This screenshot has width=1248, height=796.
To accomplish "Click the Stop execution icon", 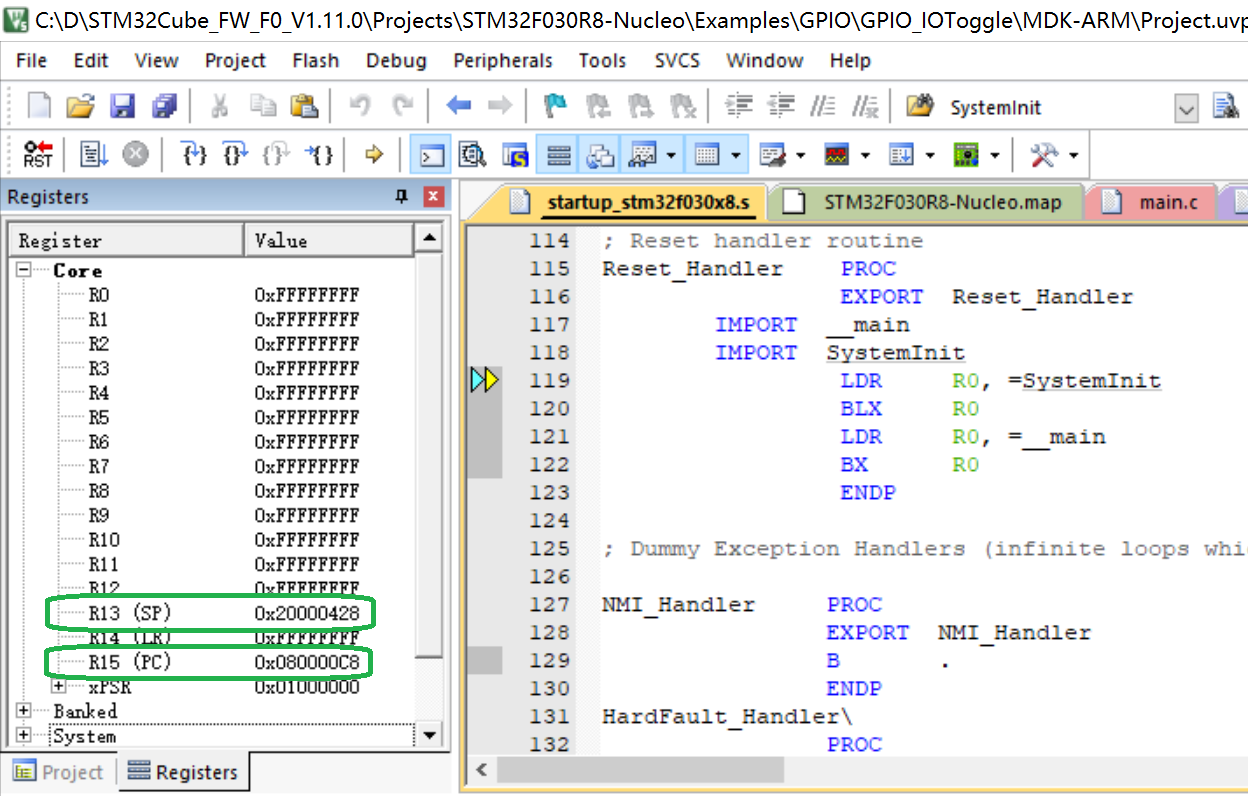I will (x=135, y=154).
